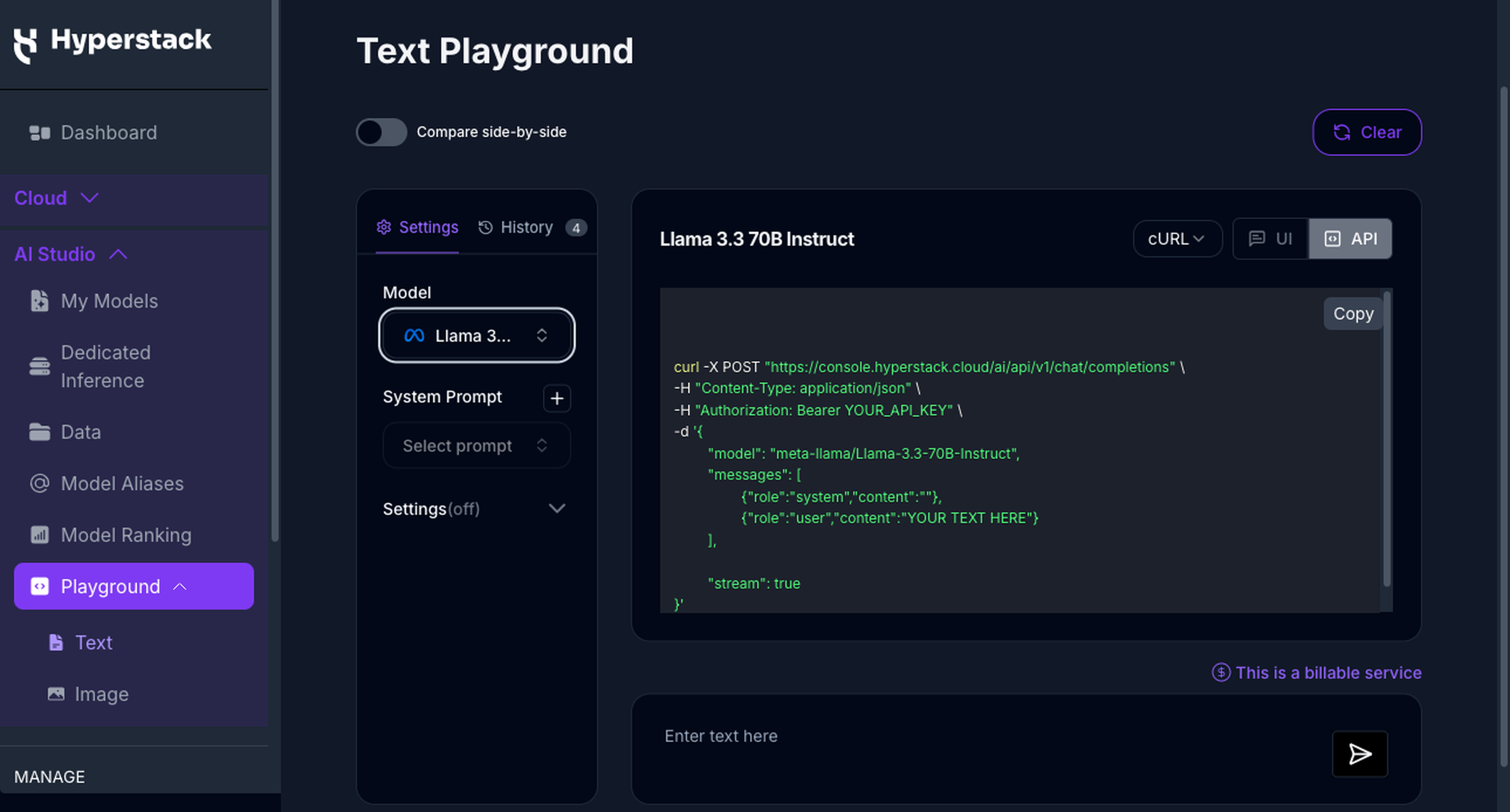Add a new System Prompt with plus button
The width and height of the screenshot is (1510, 812).
click(x=556, y=399)
